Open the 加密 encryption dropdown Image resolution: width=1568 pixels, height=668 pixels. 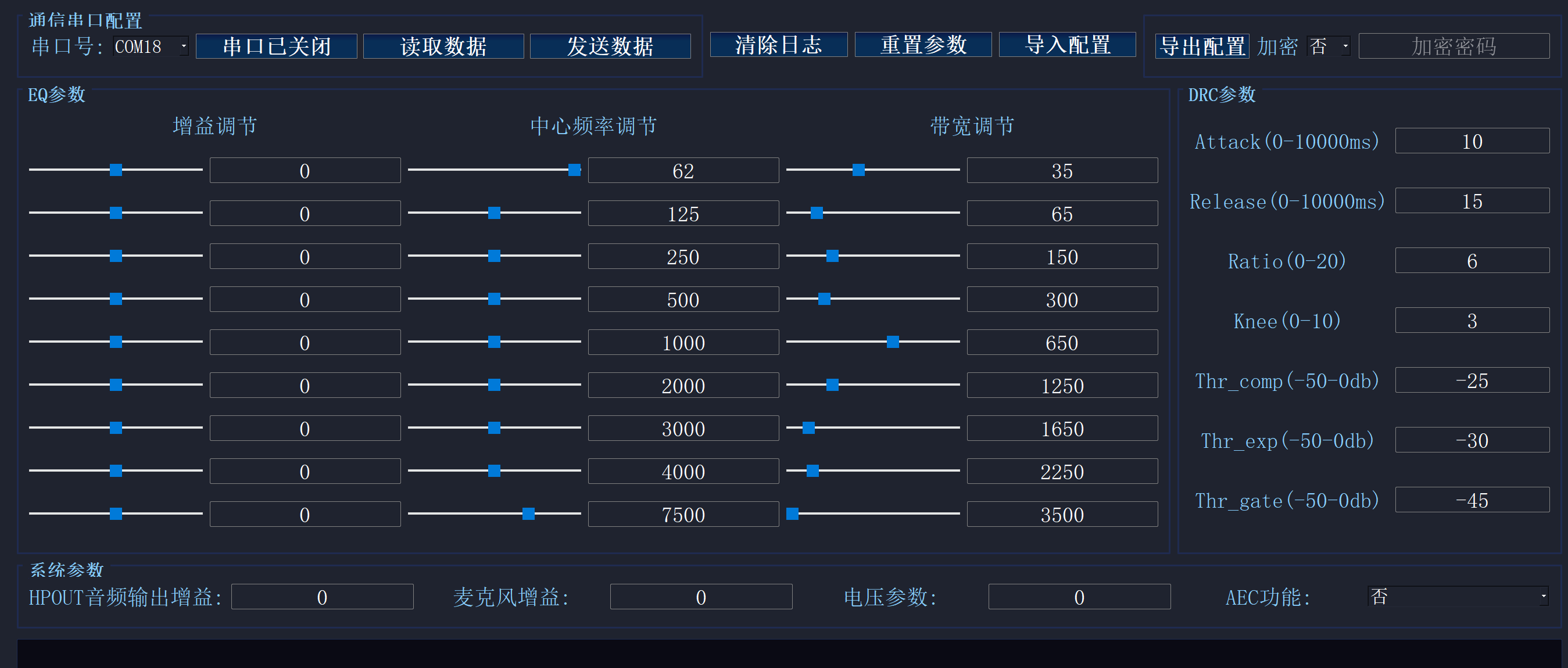(x=1327, y=46)
